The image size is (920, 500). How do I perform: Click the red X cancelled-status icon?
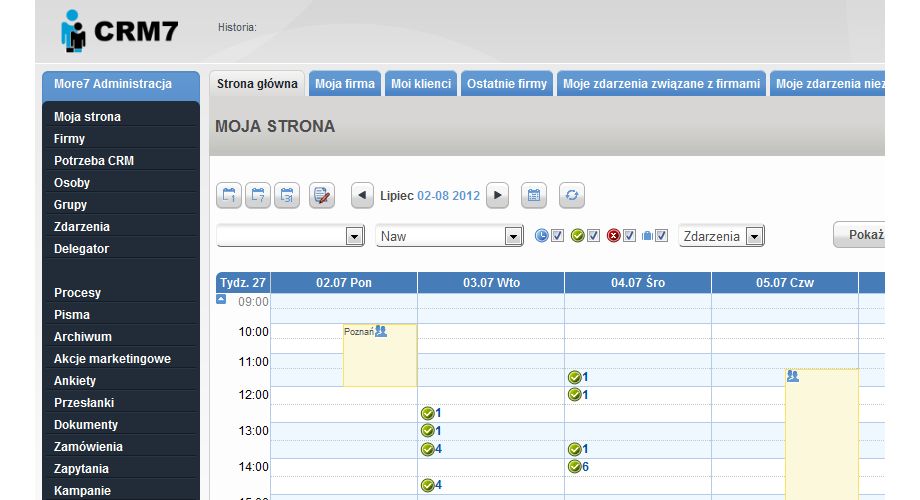click(614, 236)
